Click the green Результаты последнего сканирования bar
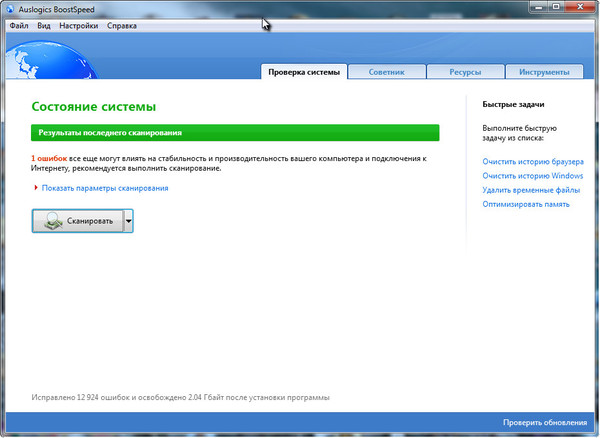The width and height of the screenshot is (600, 438). pos(235,133)
